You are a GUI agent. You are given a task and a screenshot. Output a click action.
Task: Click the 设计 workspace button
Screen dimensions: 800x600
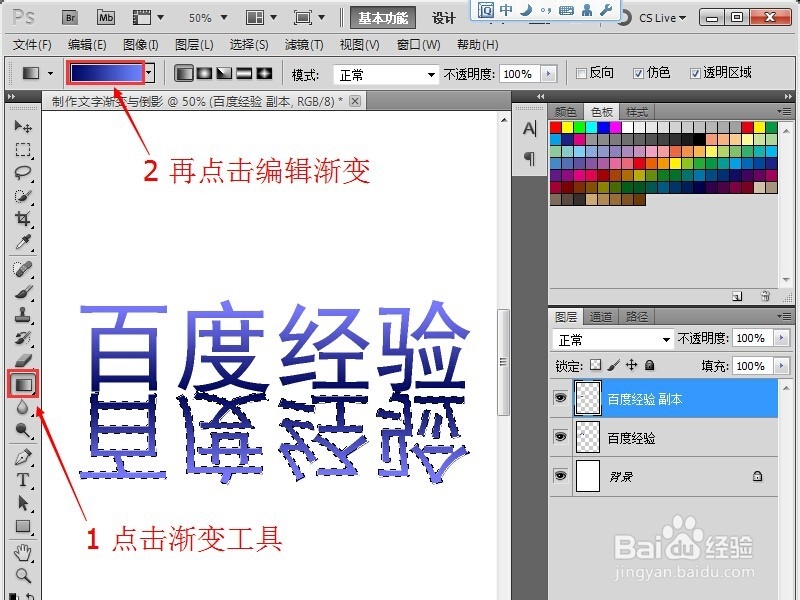tap(443, 16)
